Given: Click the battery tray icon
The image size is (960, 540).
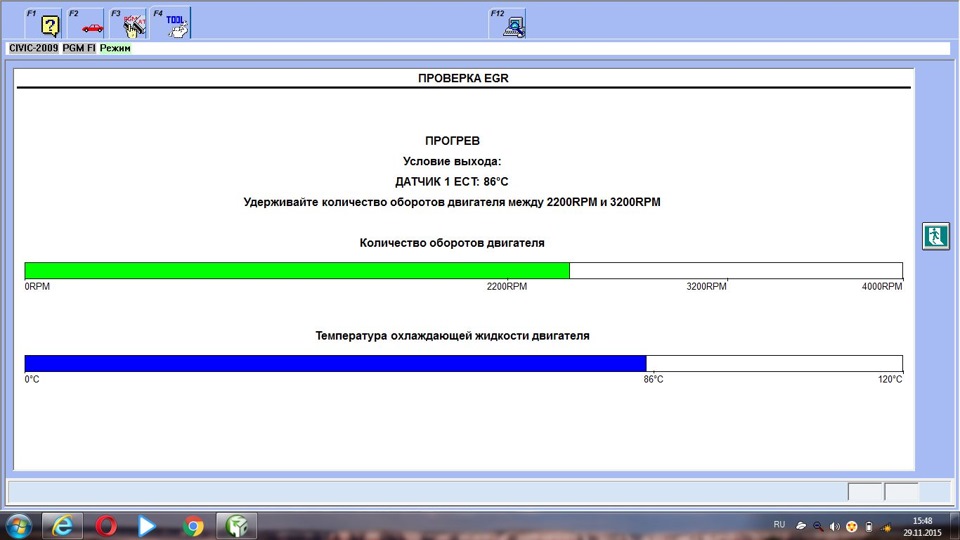Looking at the screenshot, I should click(x=869, y=526).
